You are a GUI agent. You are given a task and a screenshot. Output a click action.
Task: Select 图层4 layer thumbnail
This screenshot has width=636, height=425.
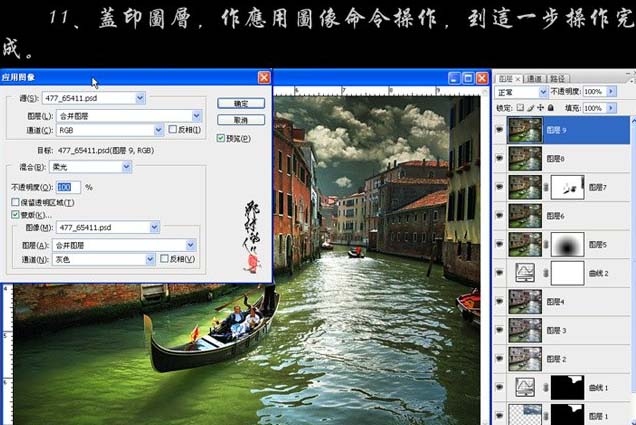tap(525, 301)
